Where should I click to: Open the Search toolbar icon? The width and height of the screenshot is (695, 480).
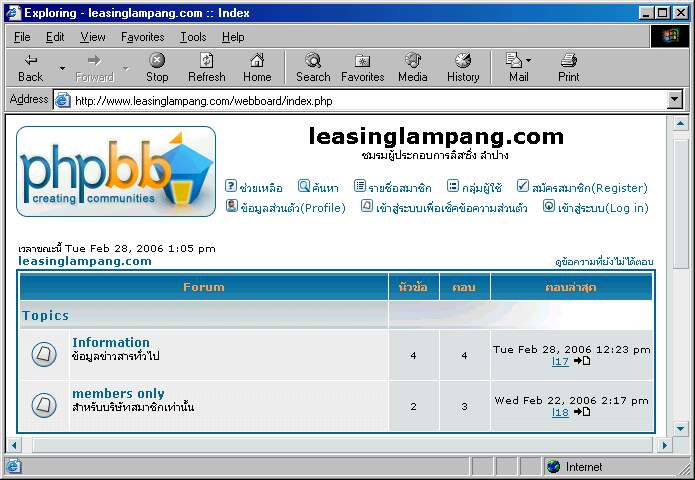(x=313, y=61)
